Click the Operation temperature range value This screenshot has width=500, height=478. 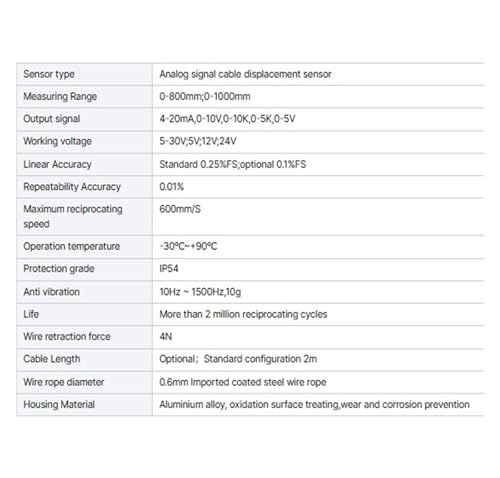(188, 246)
